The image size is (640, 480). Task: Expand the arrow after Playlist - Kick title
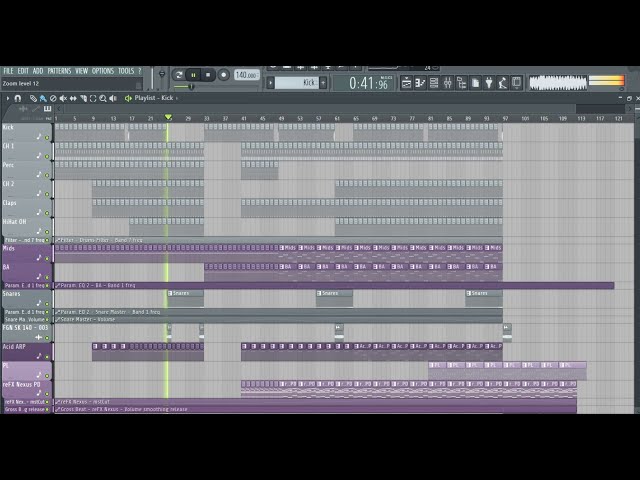[177, 98]
